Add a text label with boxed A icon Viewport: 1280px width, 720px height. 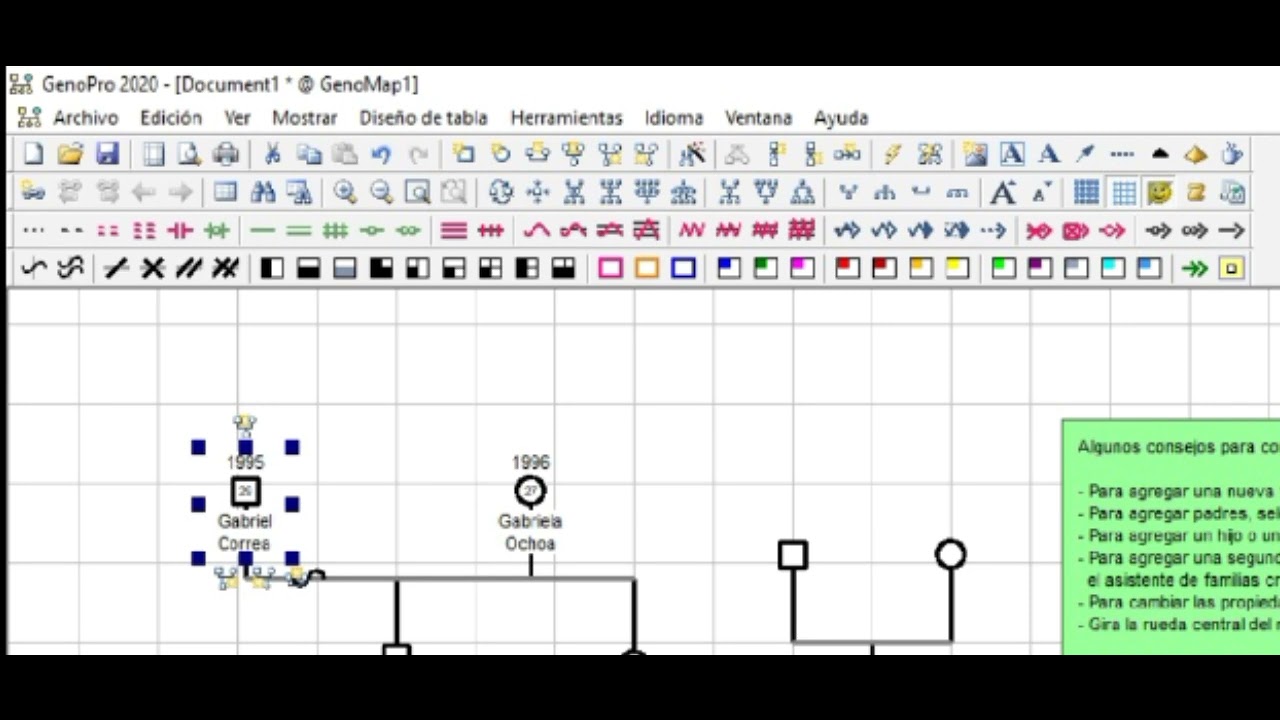pyautogui.click(x=1012, y=154)
